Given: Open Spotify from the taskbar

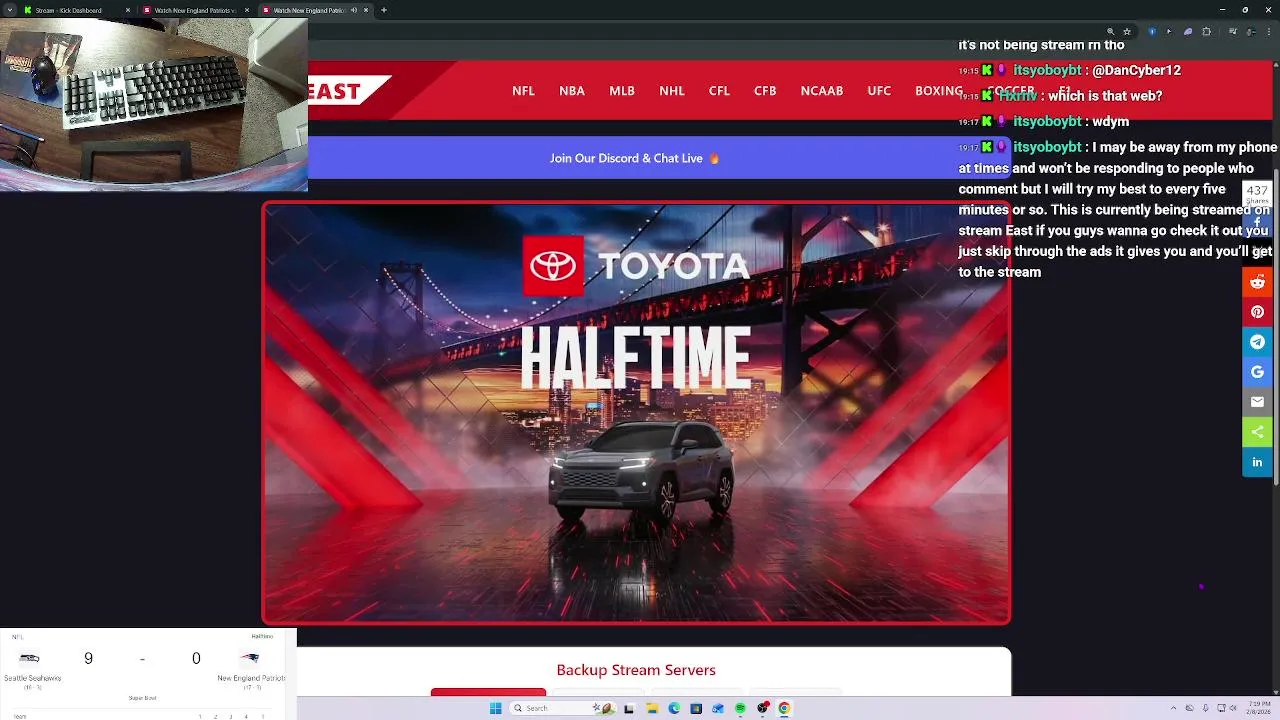Looking at the screenshot, I should pyautogui.click(x=740, y=708).
